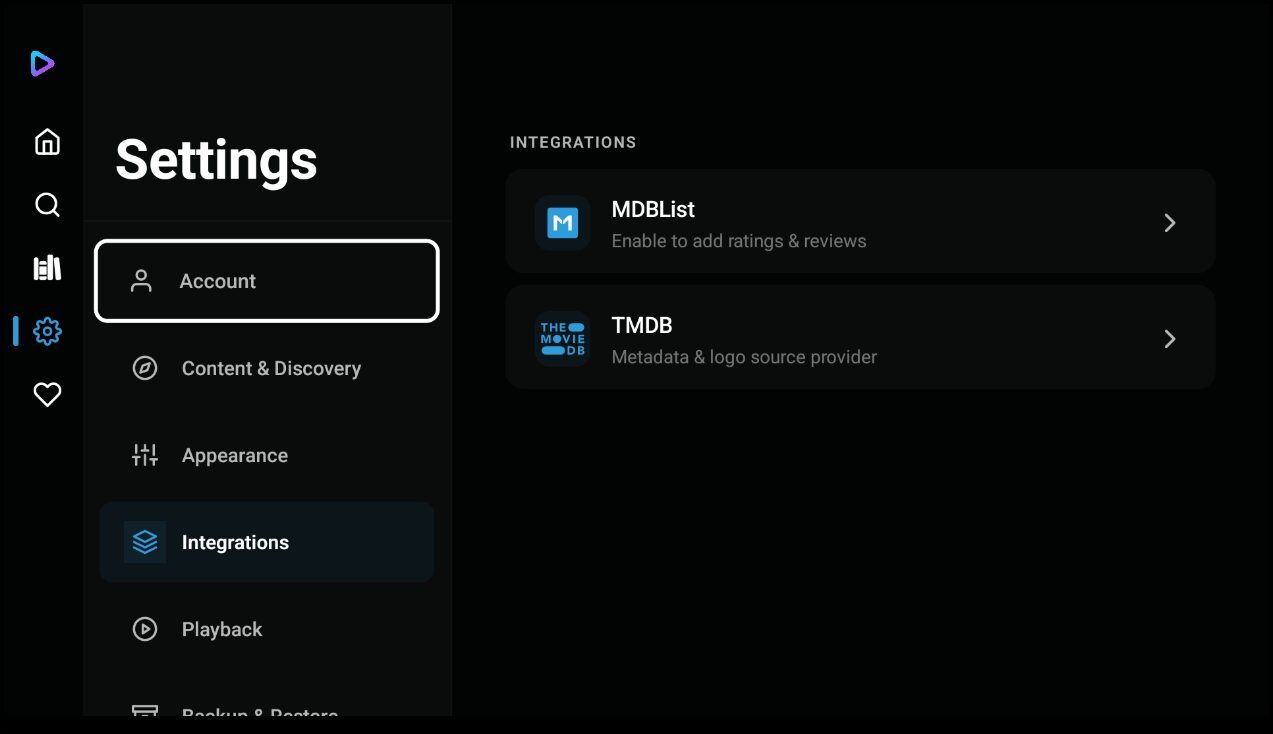Open TMDB metadata provider row
The height and width of the screenshot is (734, 1273).
pos(860,339)
